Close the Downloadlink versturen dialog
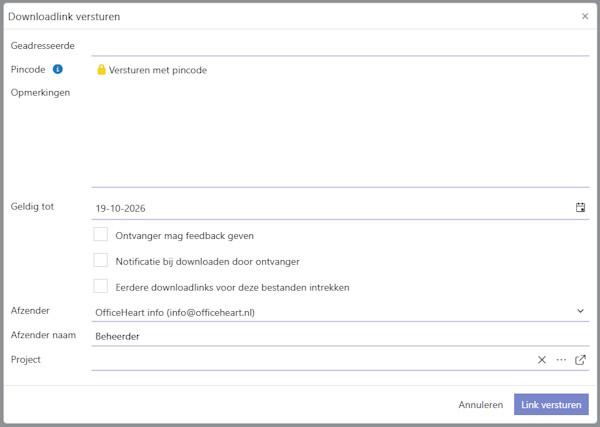The image size is (600, 427). 585,16
